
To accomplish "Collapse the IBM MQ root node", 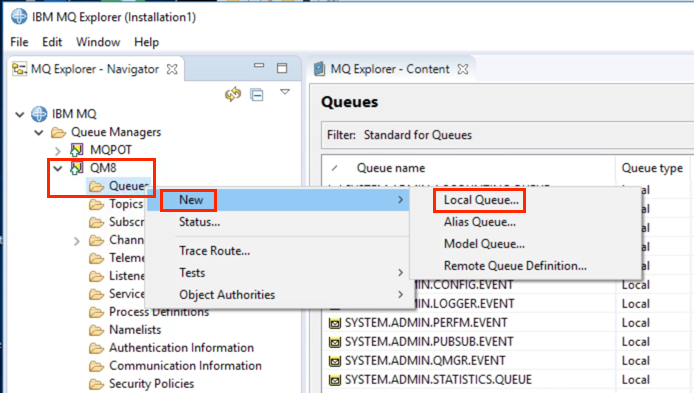I will (x=19, y=115).
